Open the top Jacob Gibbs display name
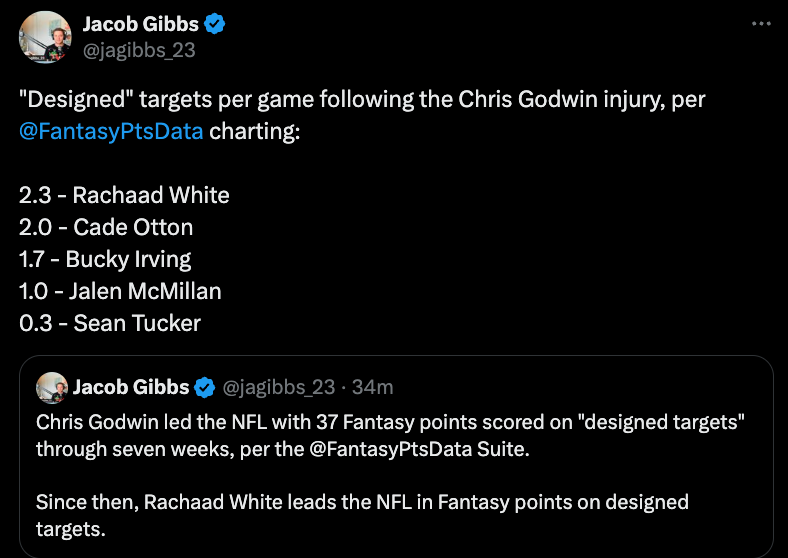This screenshot has width=788, height=558. click(x=141, y=24)
